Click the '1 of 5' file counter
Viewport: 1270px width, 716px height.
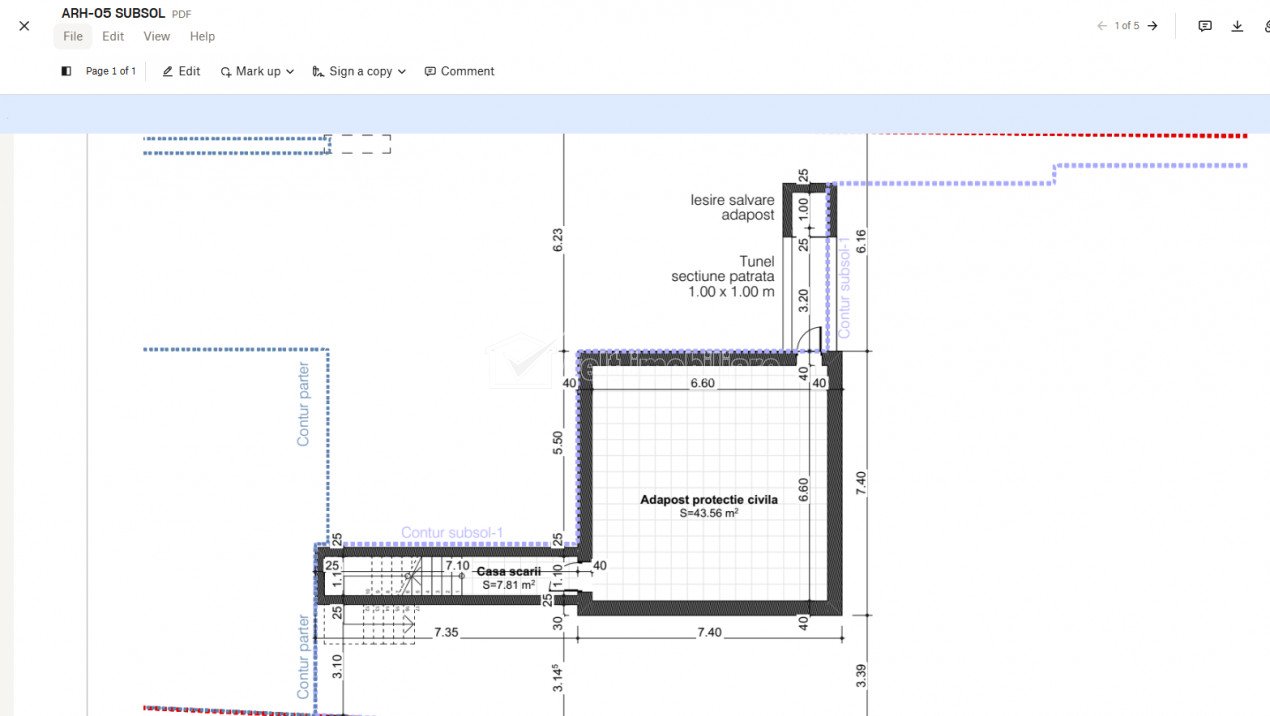tap(1127, 26)
